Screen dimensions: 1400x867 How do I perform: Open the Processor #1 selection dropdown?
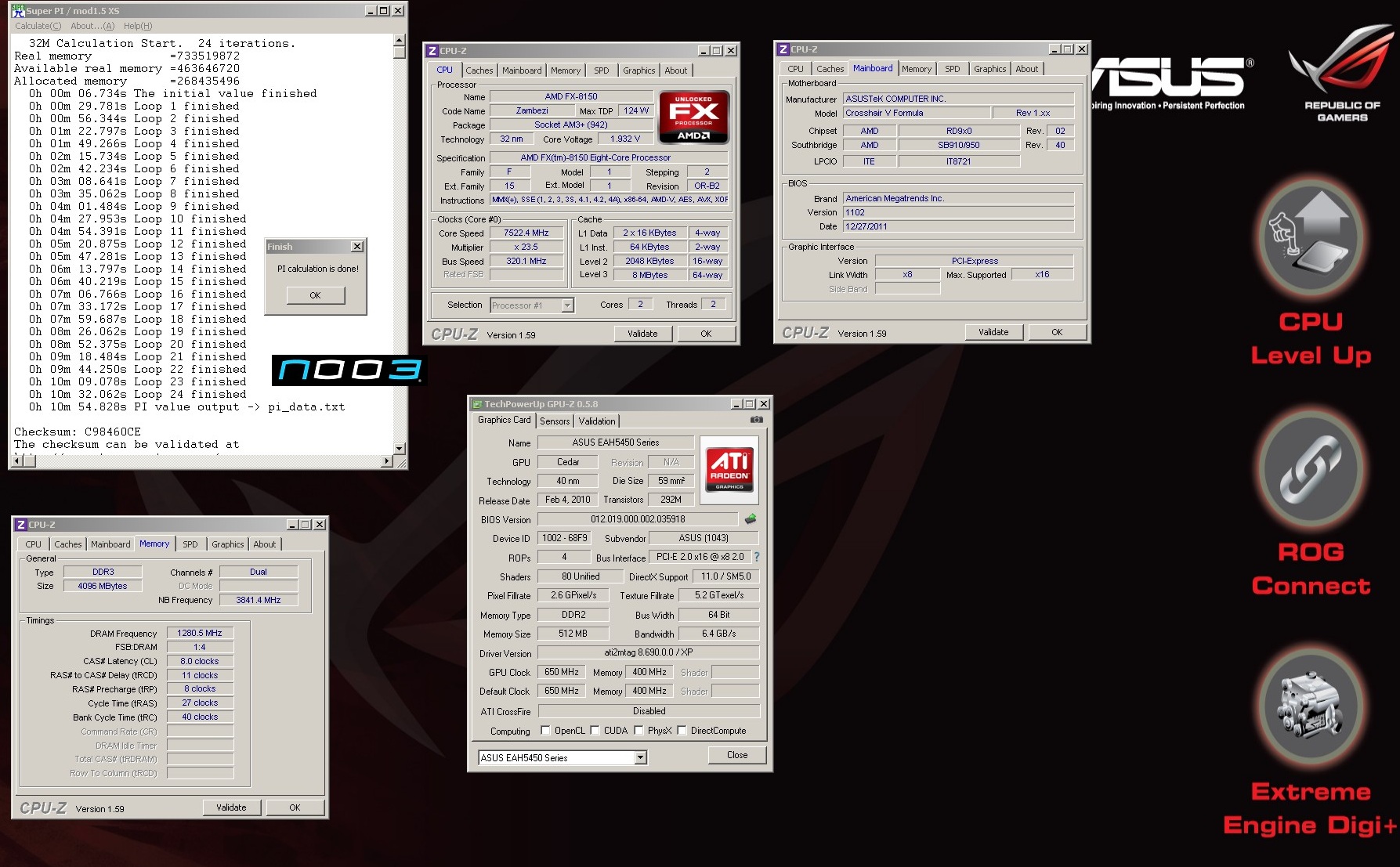pyautogui.click(x=568, y=305)
